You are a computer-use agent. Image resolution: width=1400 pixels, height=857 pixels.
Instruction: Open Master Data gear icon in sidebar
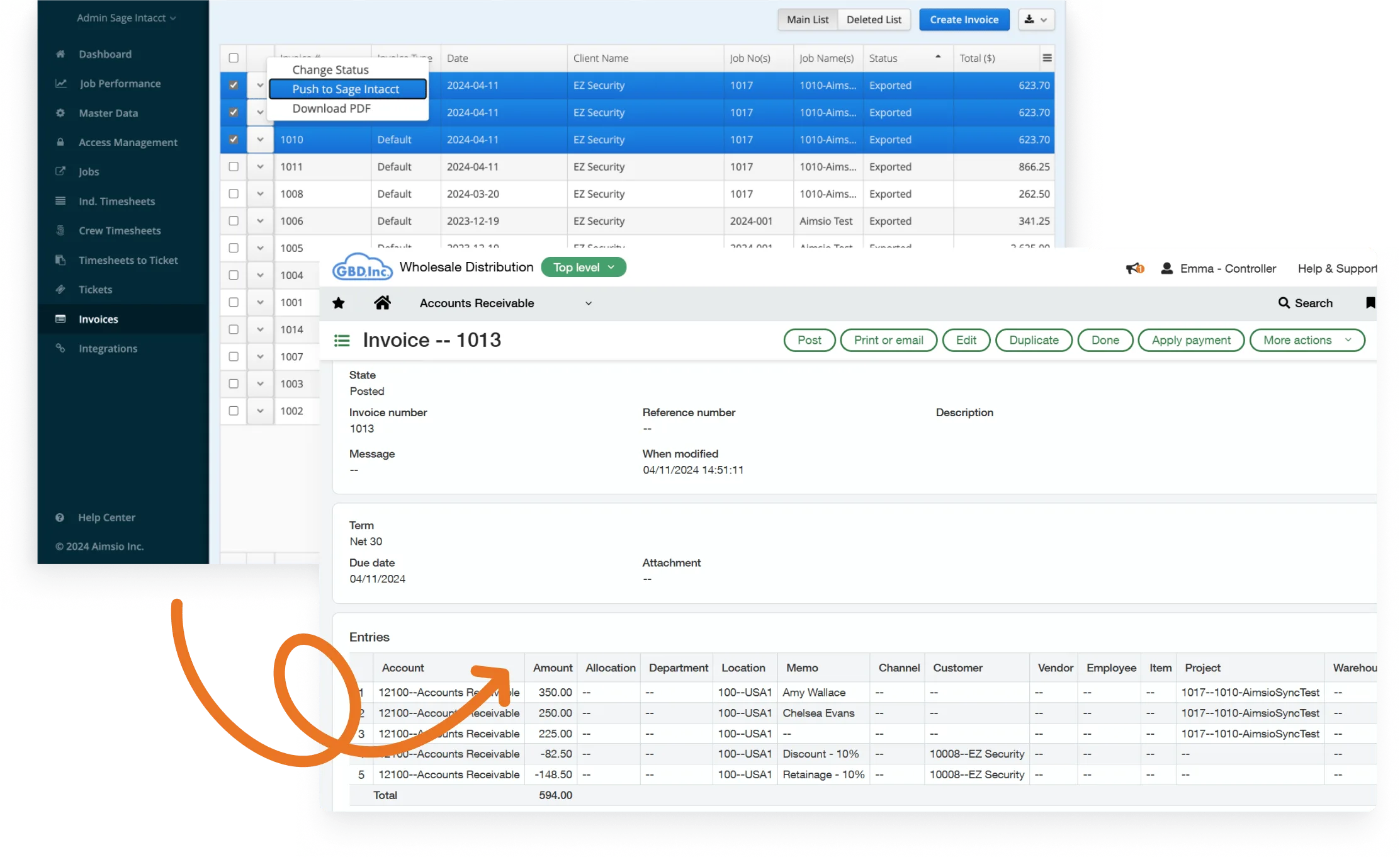(60, 113)
